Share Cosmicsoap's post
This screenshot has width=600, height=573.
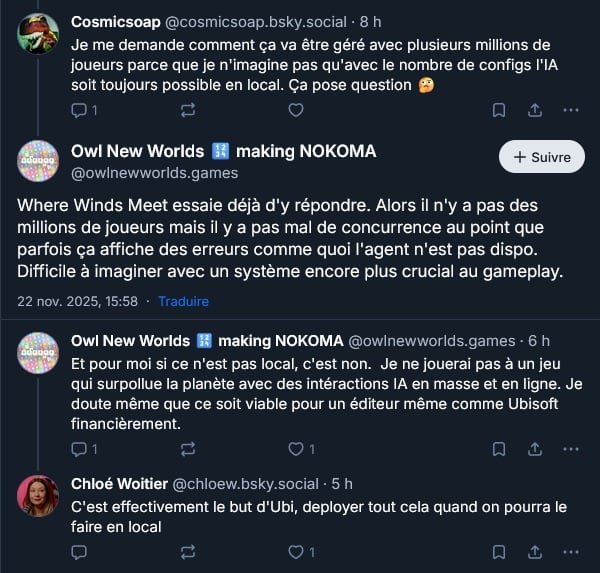[x=535, y=110]
